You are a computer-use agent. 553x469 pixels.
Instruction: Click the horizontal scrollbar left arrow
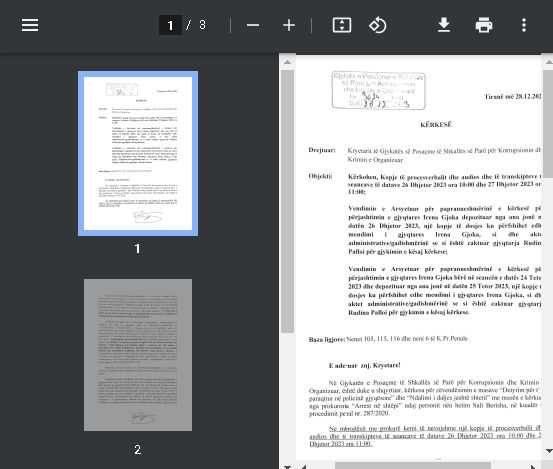(304, 466)
